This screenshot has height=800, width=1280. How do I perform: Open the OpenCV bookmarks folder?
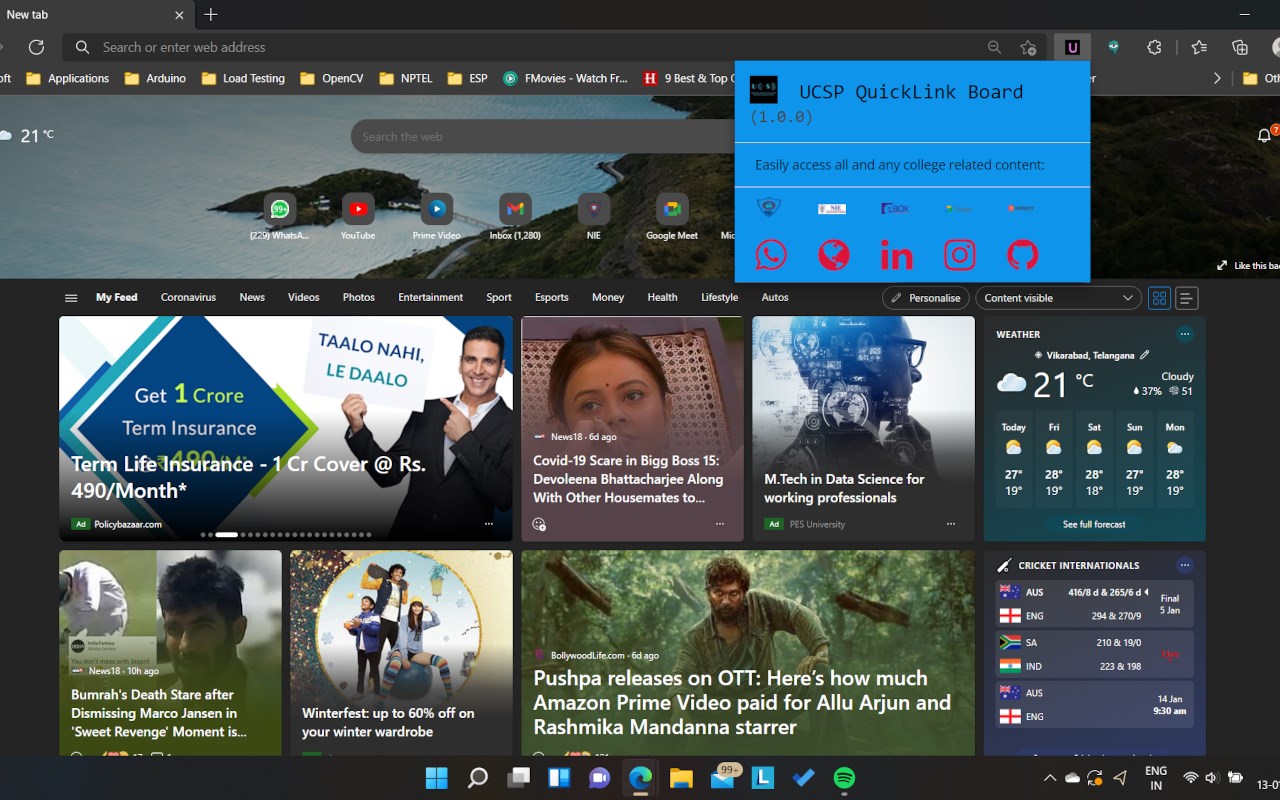331,78
